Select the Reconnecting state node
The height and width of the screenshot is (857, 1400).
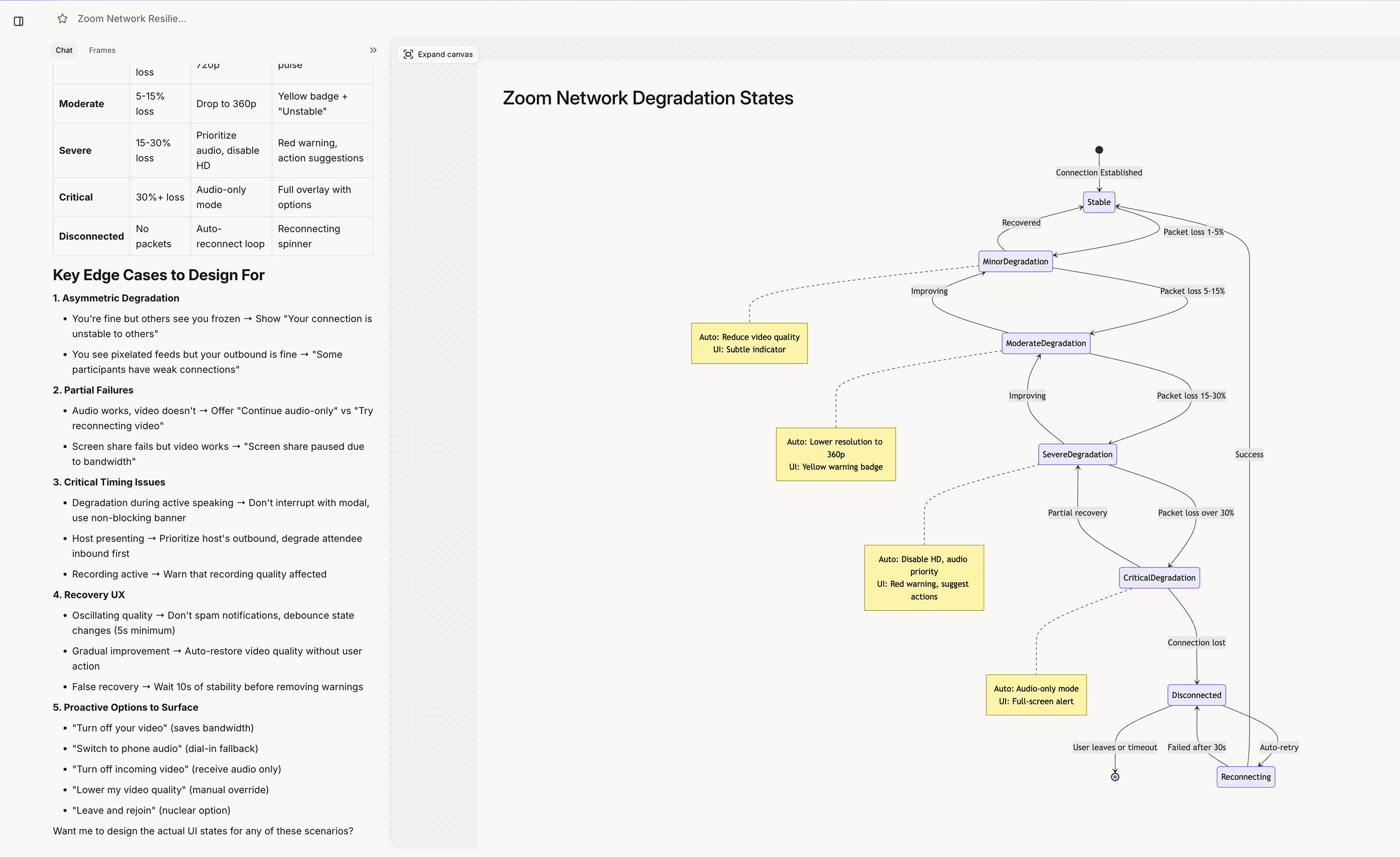click(x=1246, y=776)
